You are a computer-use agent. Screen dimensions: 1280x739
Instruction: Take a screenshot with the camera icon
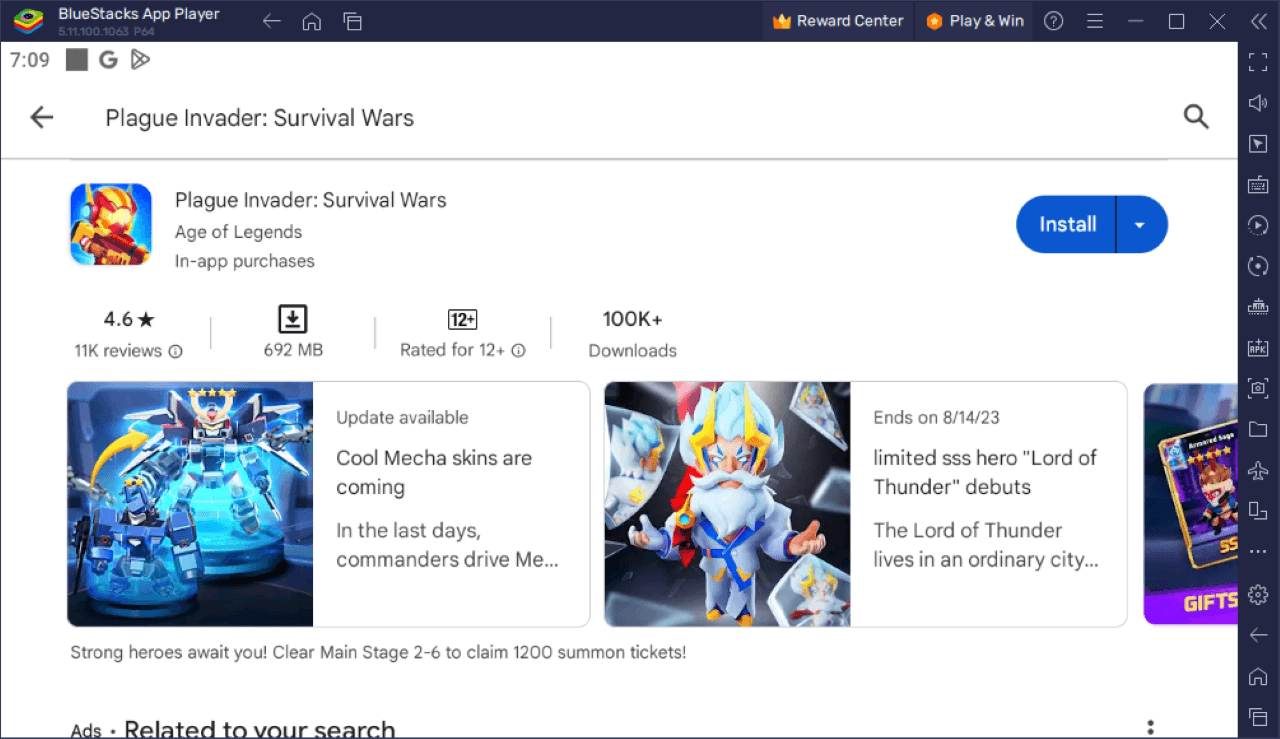click(x=1258, y=388)
